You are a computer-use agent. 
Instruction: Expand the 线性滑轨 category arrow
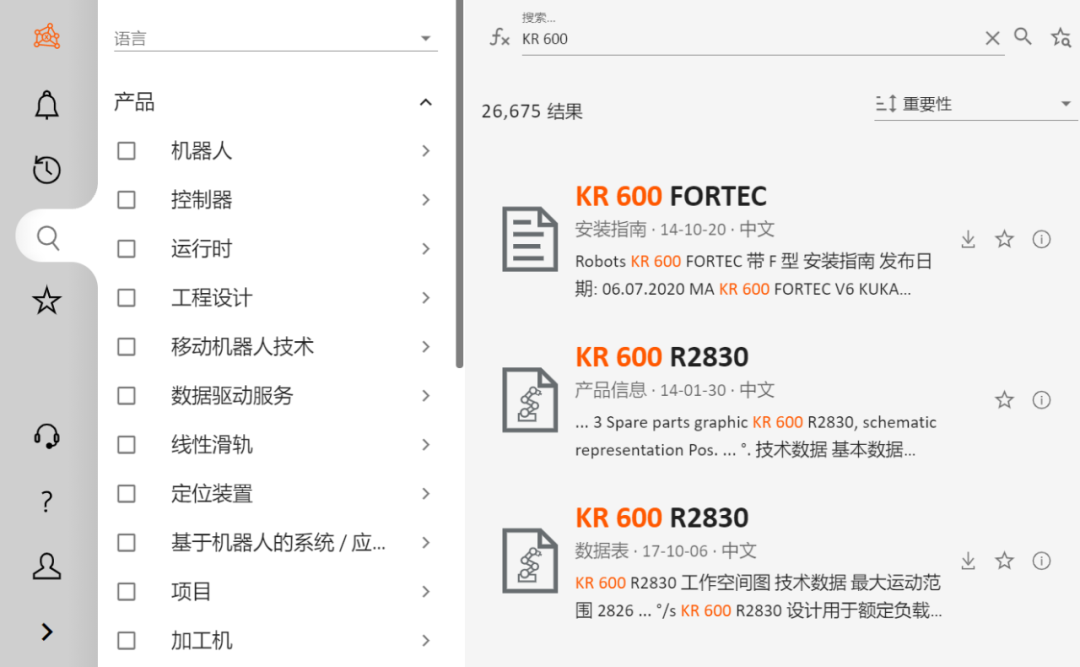[426, 444]
